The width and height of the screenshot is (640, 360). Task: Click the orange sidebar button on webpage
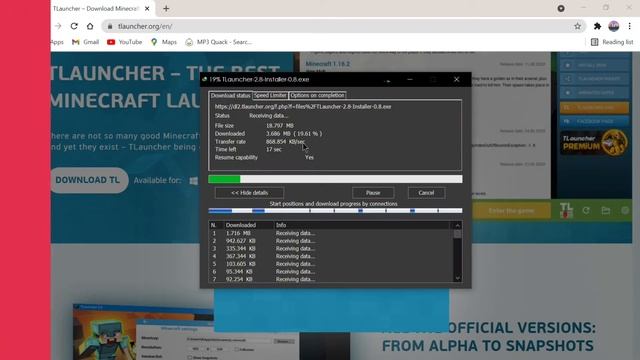click(x=594, y=107)
